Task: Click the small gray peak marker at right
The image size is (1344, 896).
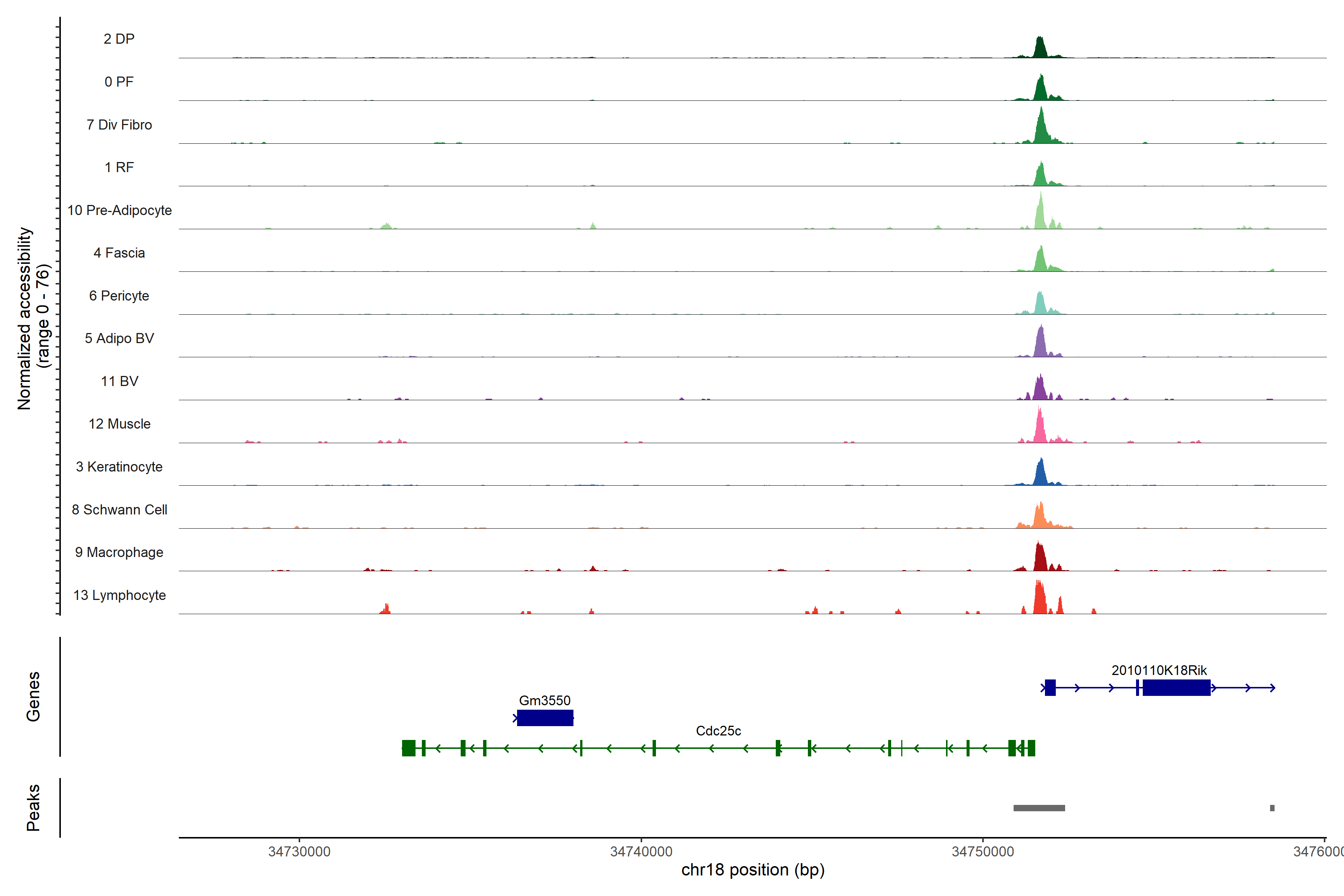Action: (1272, 808)
